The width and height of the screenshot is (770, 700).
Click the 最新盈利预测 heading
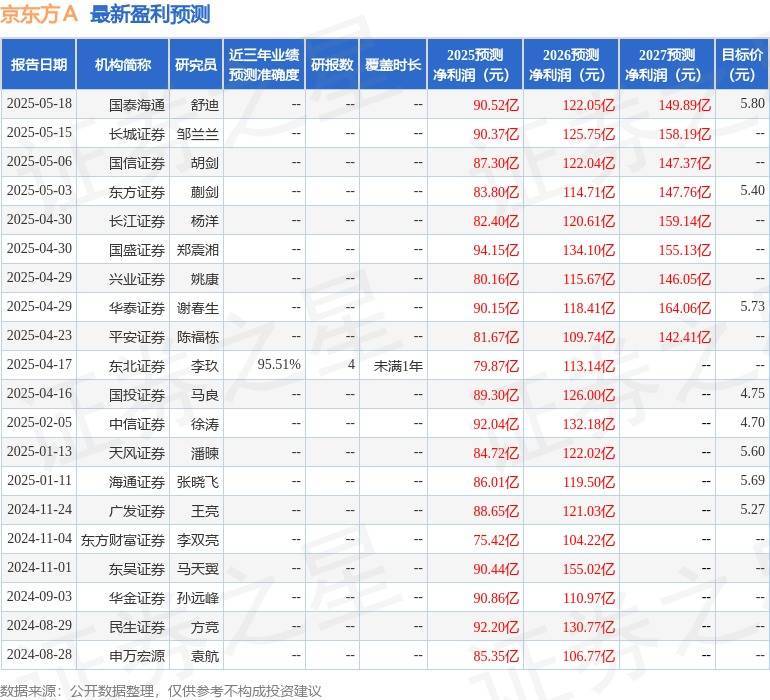tap(150, 15)
